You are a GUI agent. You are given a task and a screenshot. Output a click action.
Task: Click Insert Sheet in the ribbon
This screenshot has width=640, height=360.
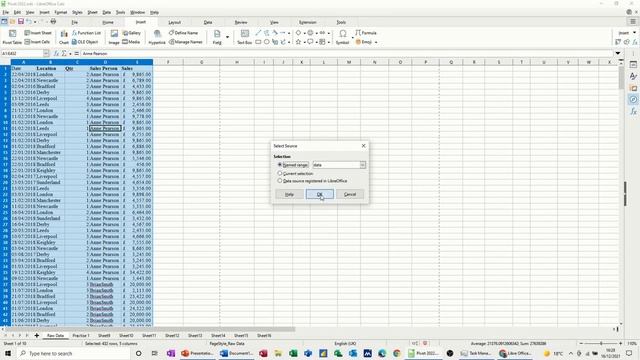(38, 33)
